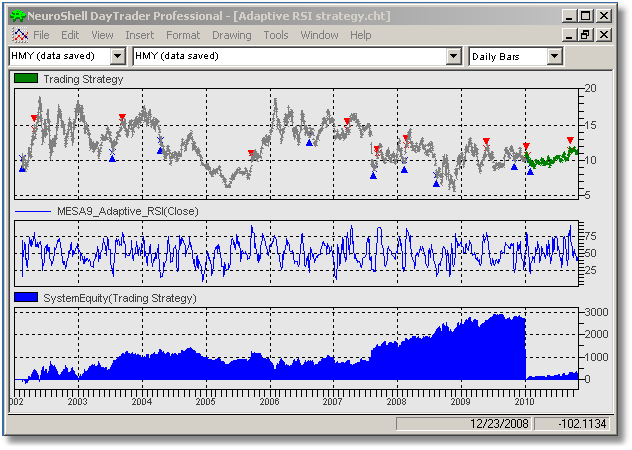The image size is (632, 450).
Task: Click the 2007 label on time axis
Action: pyautogui.click(x=333, y=401)
